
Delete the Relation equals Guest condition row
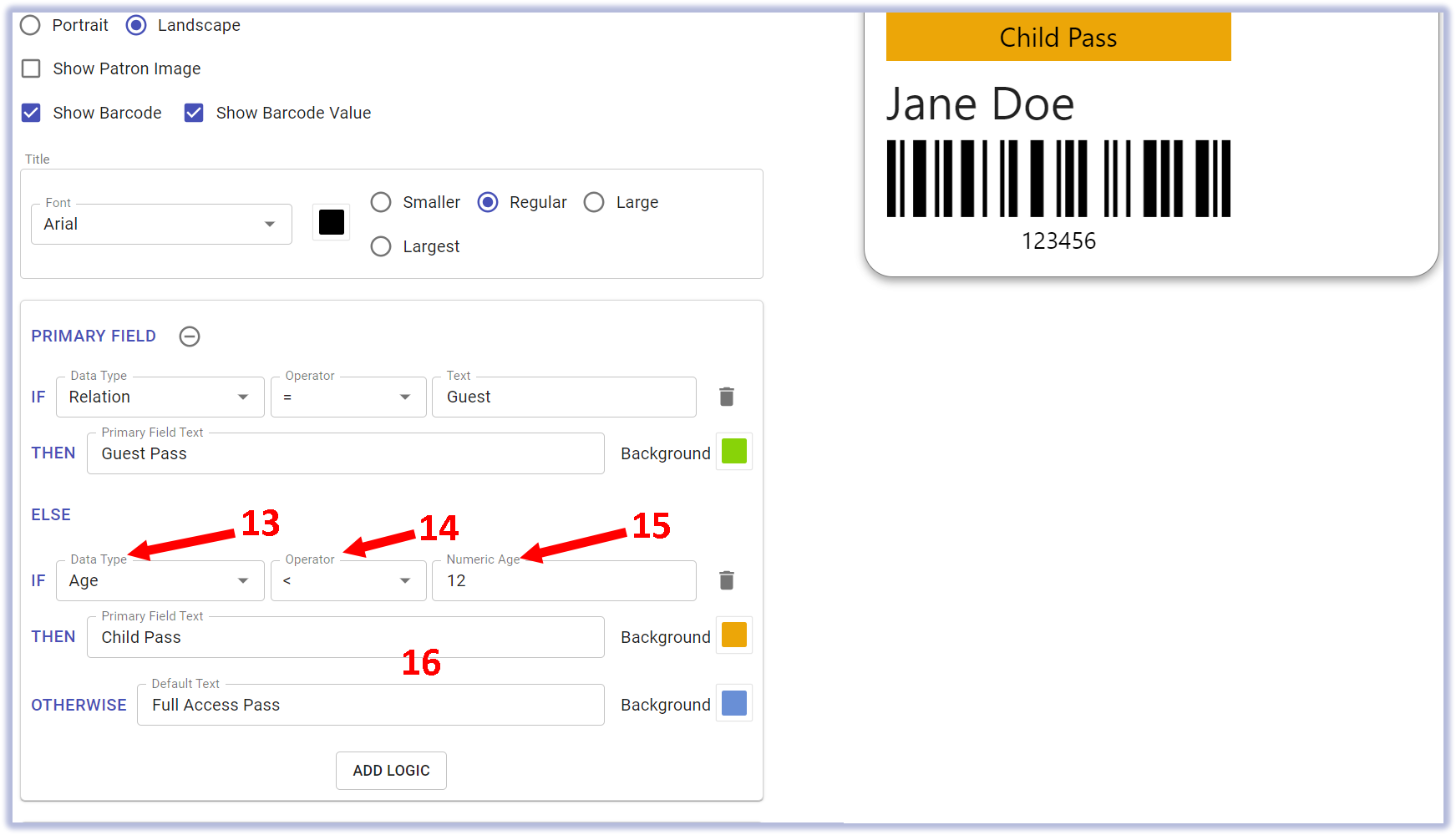(726, 397)
